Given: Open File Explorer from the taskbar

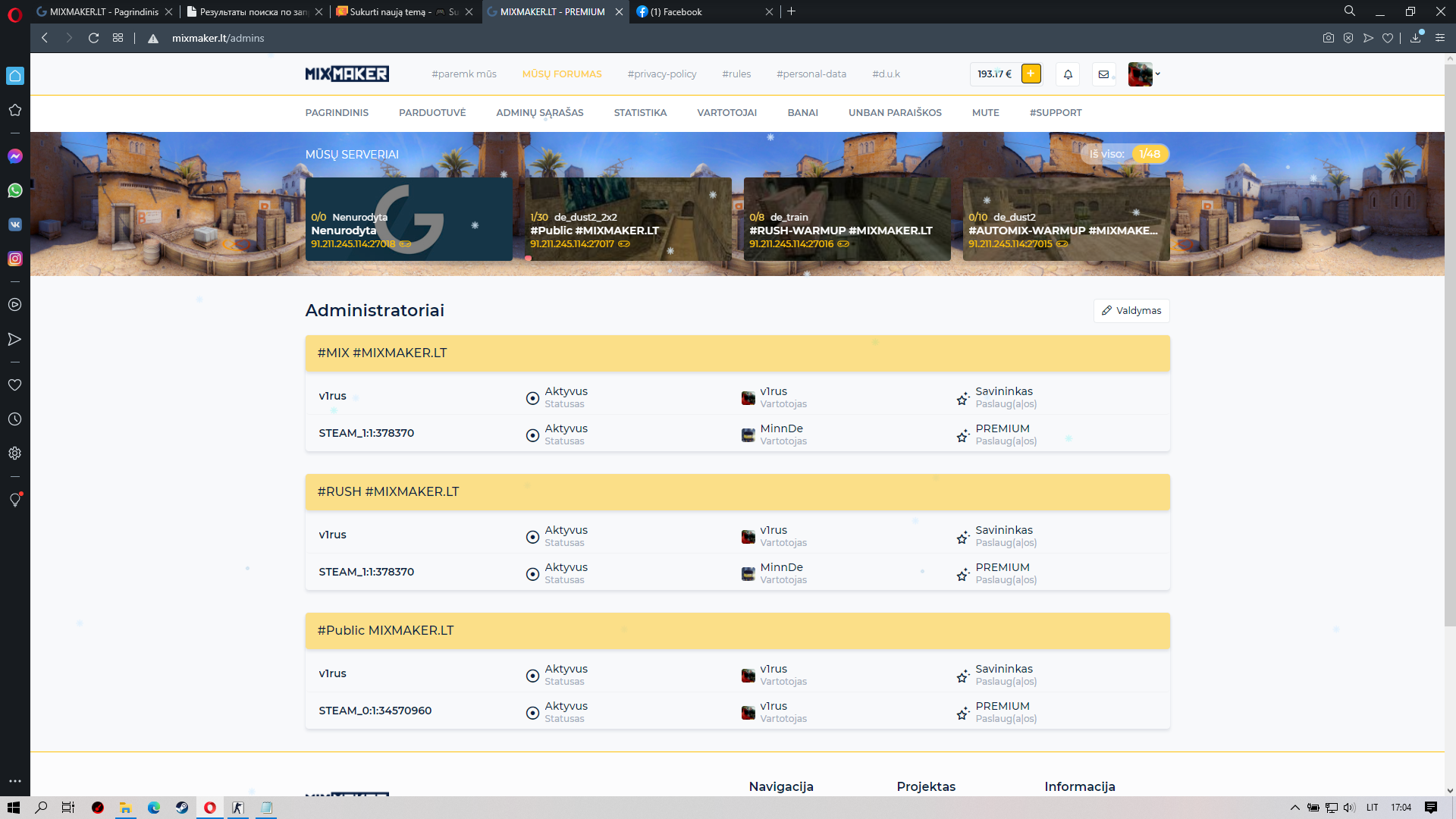Looking at the screenshot, I should [x=125, y=808].
